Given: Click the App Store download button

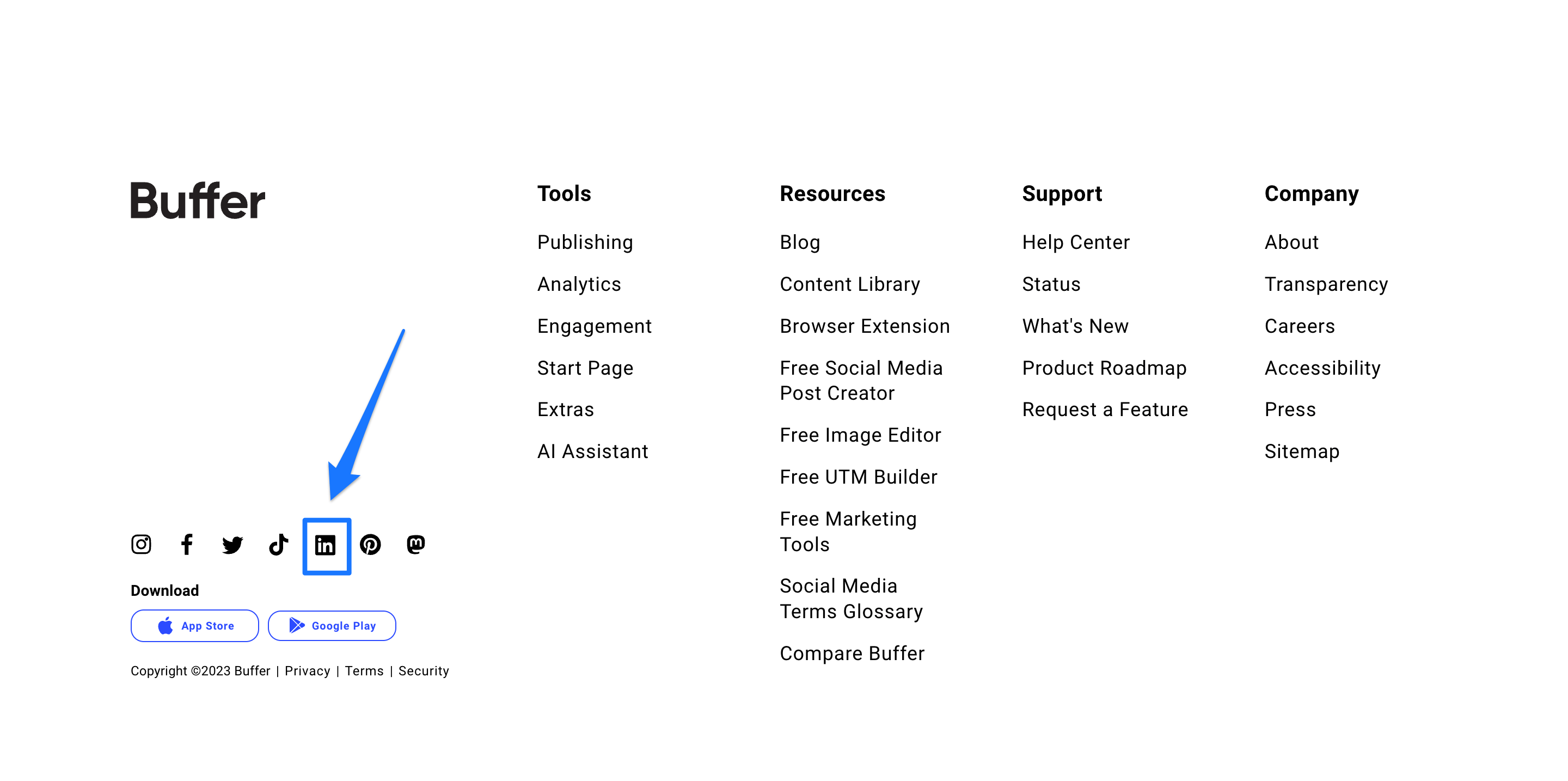Looking at the screenshot, I should click(195, 625).
